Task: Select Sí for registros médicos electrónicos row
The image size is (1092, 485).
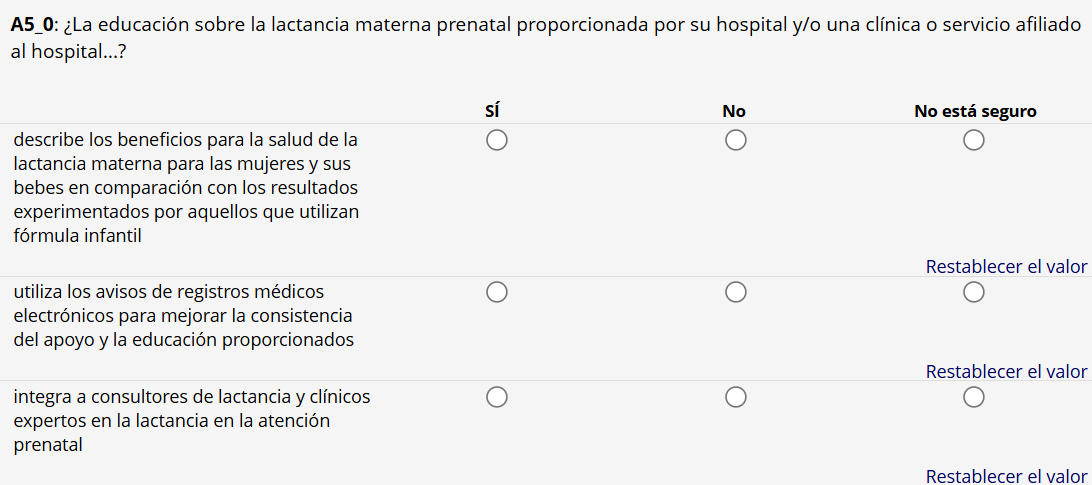Action: (x=497, y=292)
